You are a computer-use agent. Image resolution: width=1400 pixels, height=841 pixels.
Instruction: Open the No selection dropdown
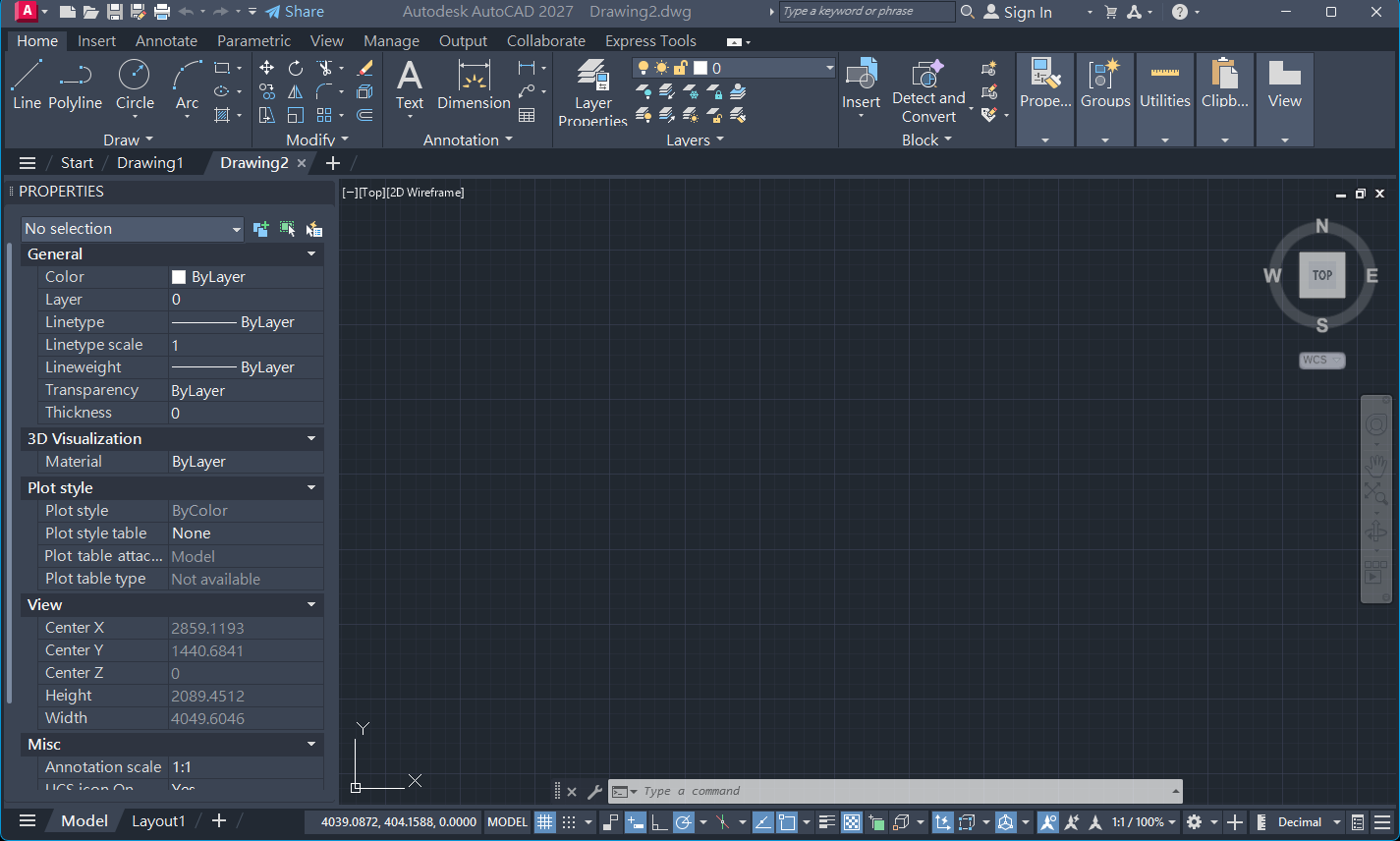(x=133, y=229)
